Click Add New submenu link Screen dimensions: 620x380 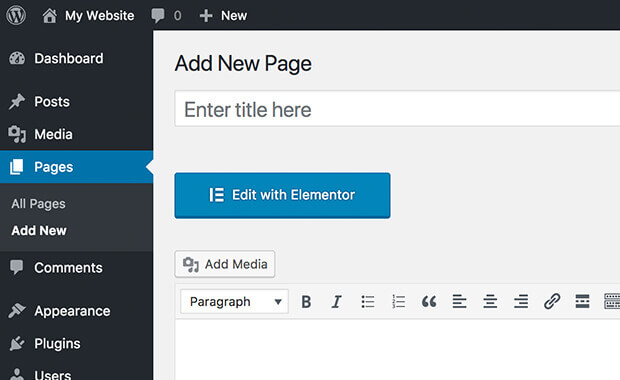tap(39, 231)
